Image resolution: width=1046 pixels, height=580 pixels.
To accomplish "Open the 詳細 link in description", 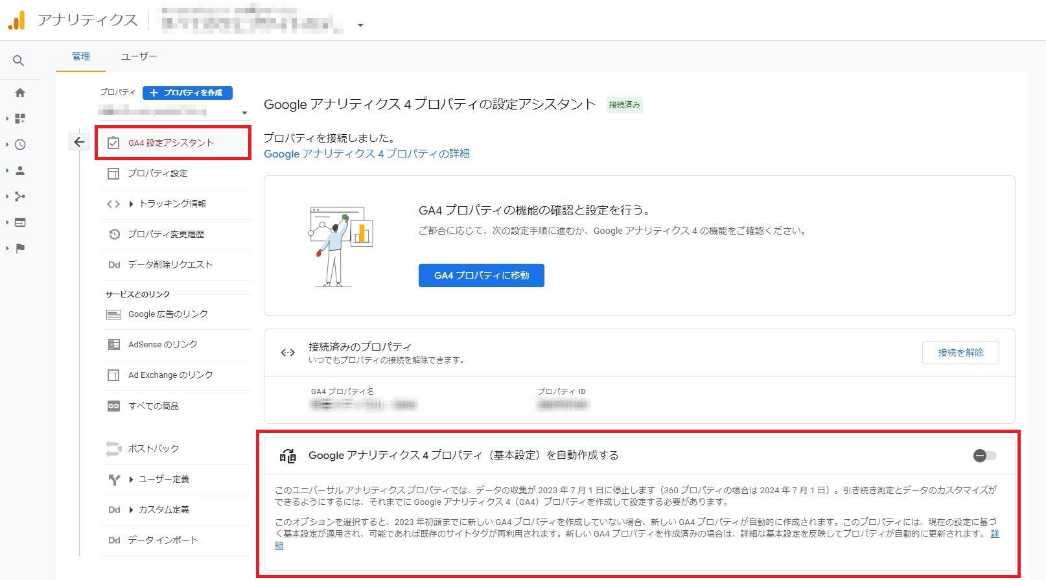I will 995,534.
